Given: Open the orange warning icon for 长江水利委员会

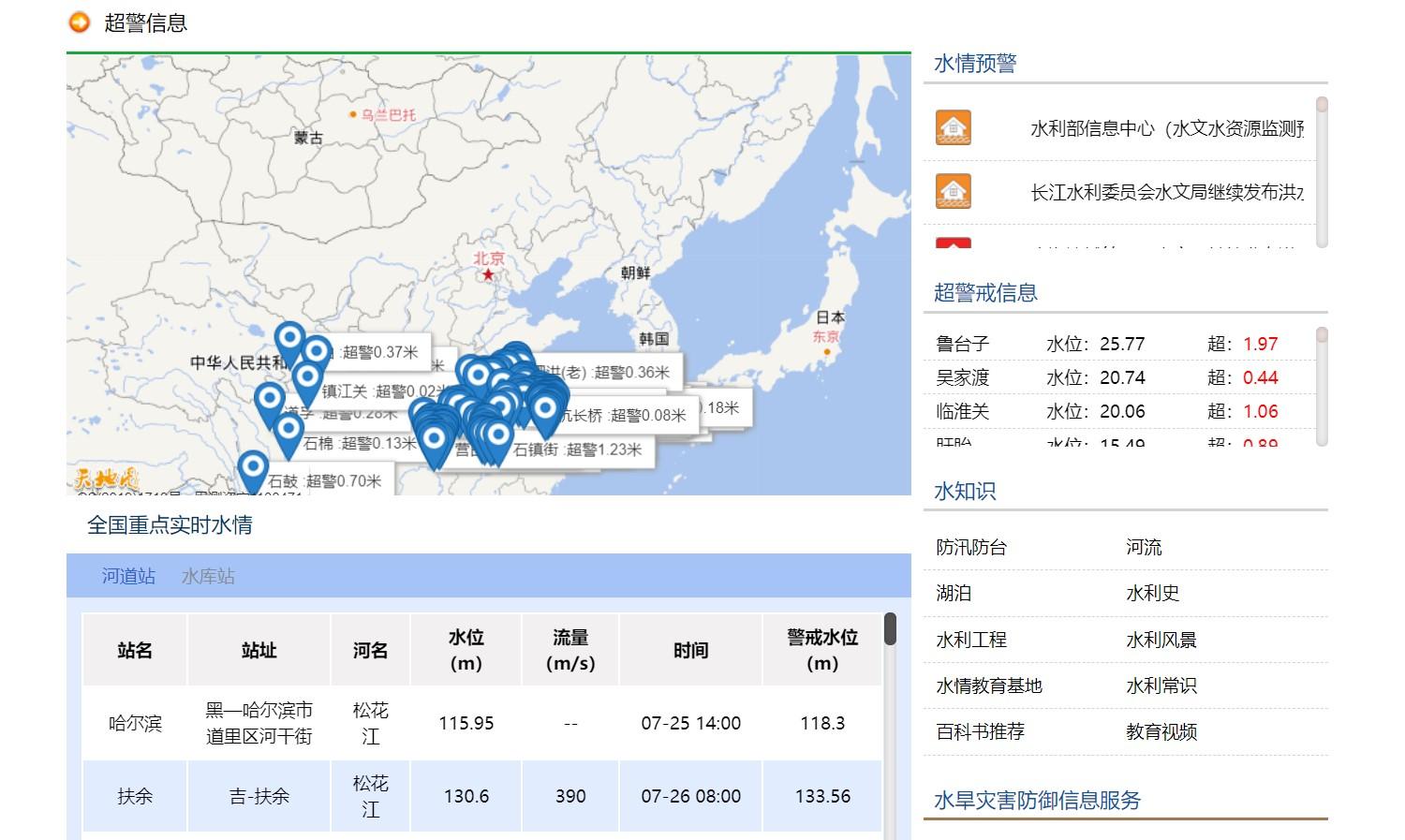Looking at the screenshot, I should [x=953, y=191].
